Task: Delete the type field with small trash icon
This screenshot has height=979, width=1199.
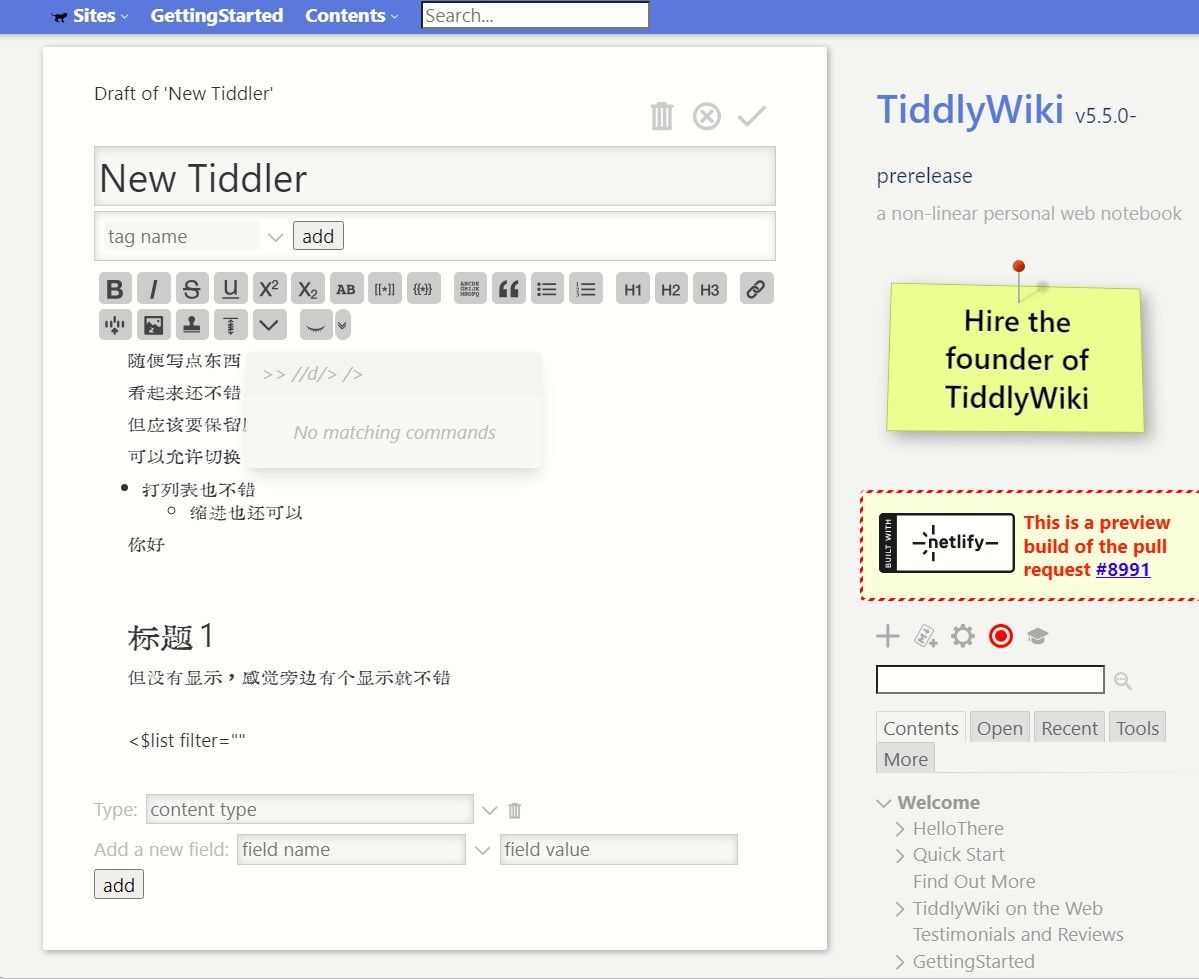Action: (x=515, y=810)
